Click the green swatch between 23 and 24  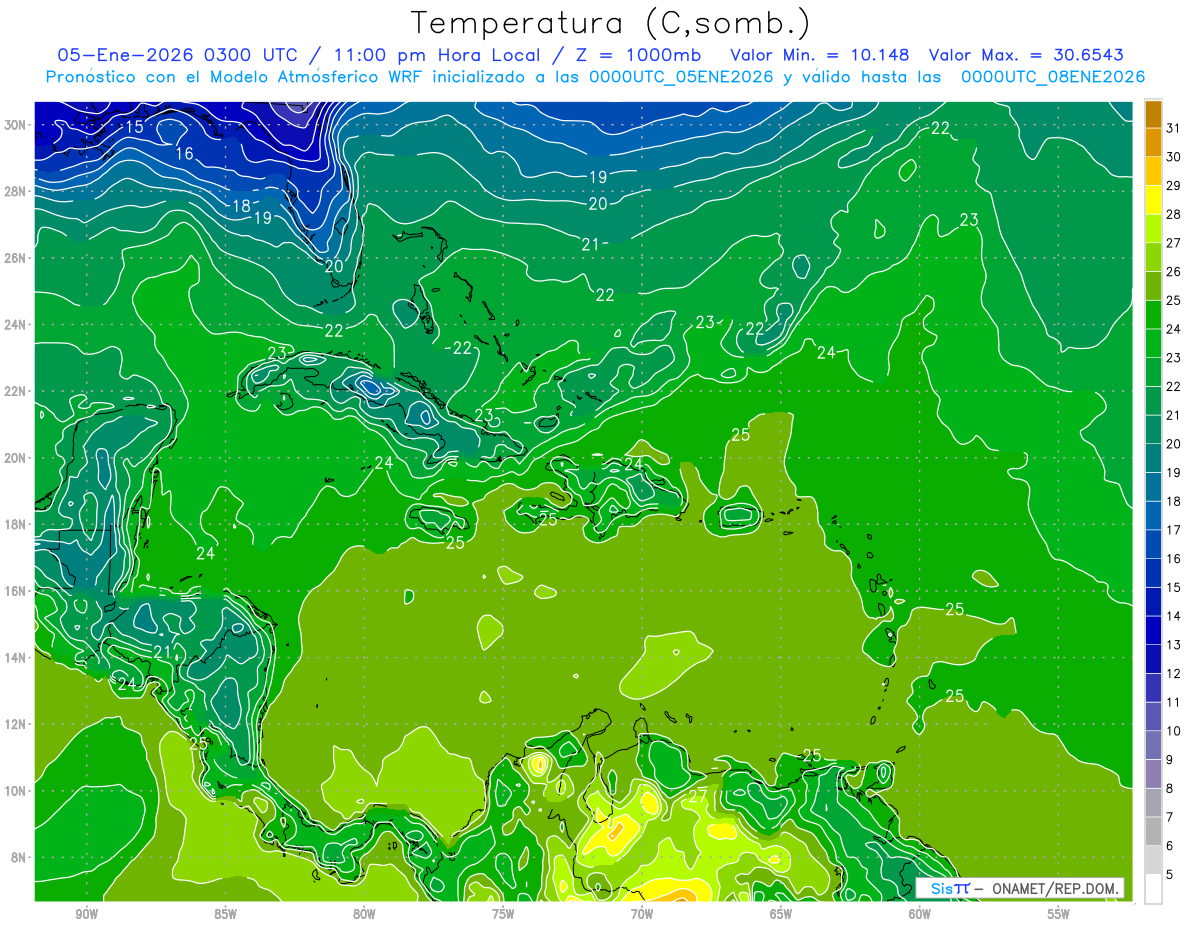pyautogui.click(x=1153, y=343)
